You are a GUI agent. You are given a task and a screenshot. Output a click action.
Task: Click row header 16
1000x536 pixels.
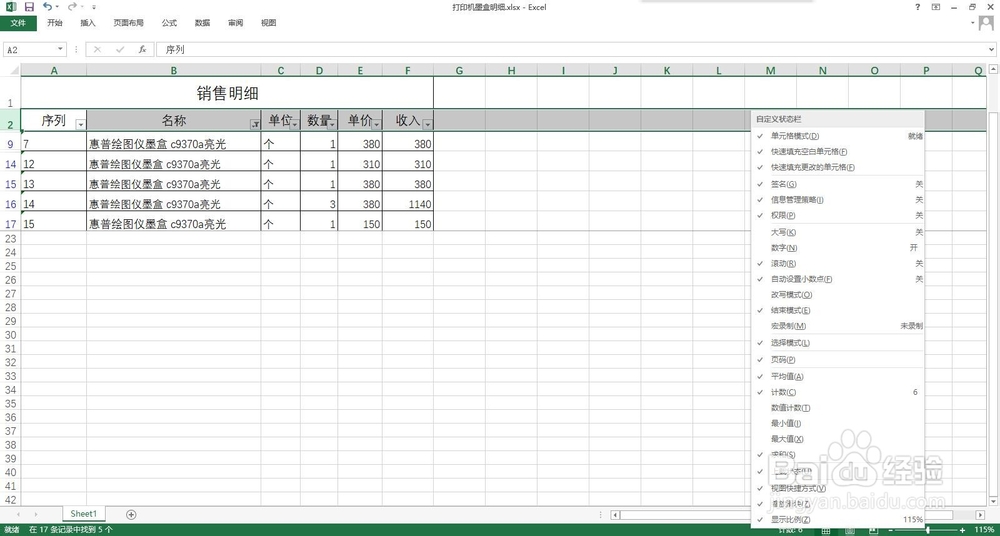click(x=10, y=204)
